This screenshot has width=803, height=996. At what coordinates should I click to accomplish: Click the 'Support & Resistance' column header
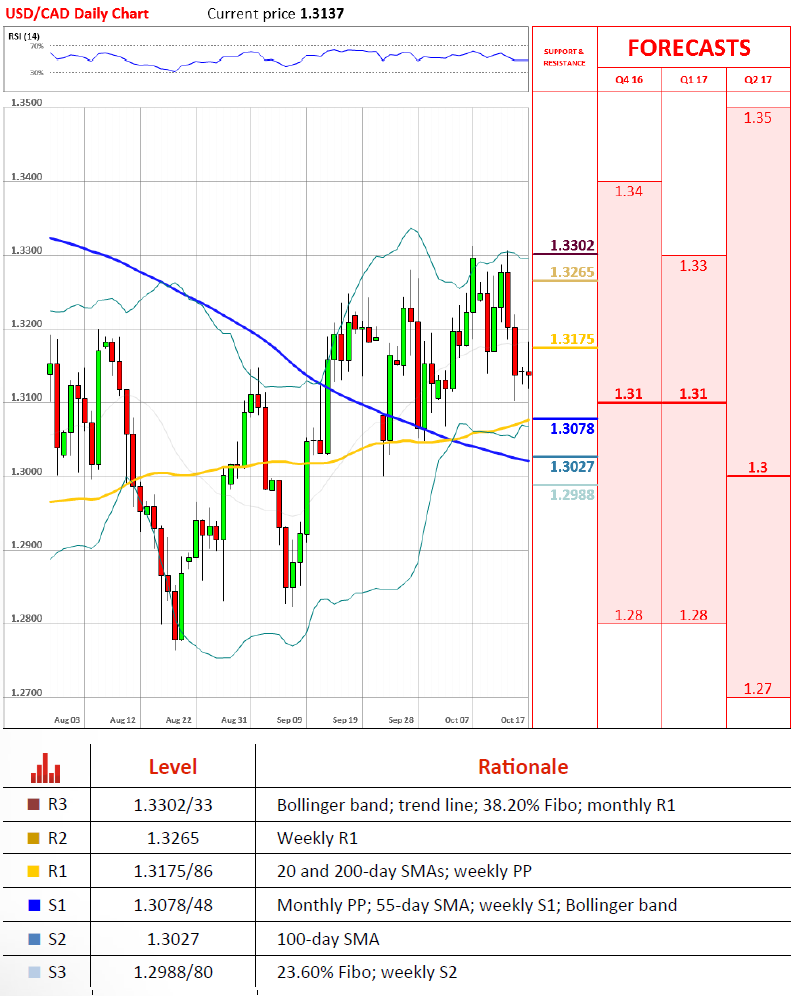click(x=564, y=57)
